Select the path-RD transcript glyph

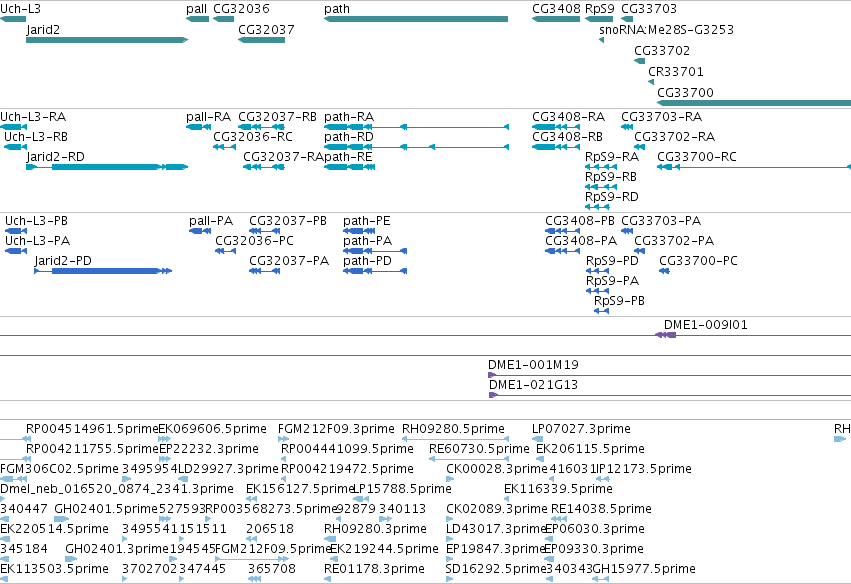416,147
